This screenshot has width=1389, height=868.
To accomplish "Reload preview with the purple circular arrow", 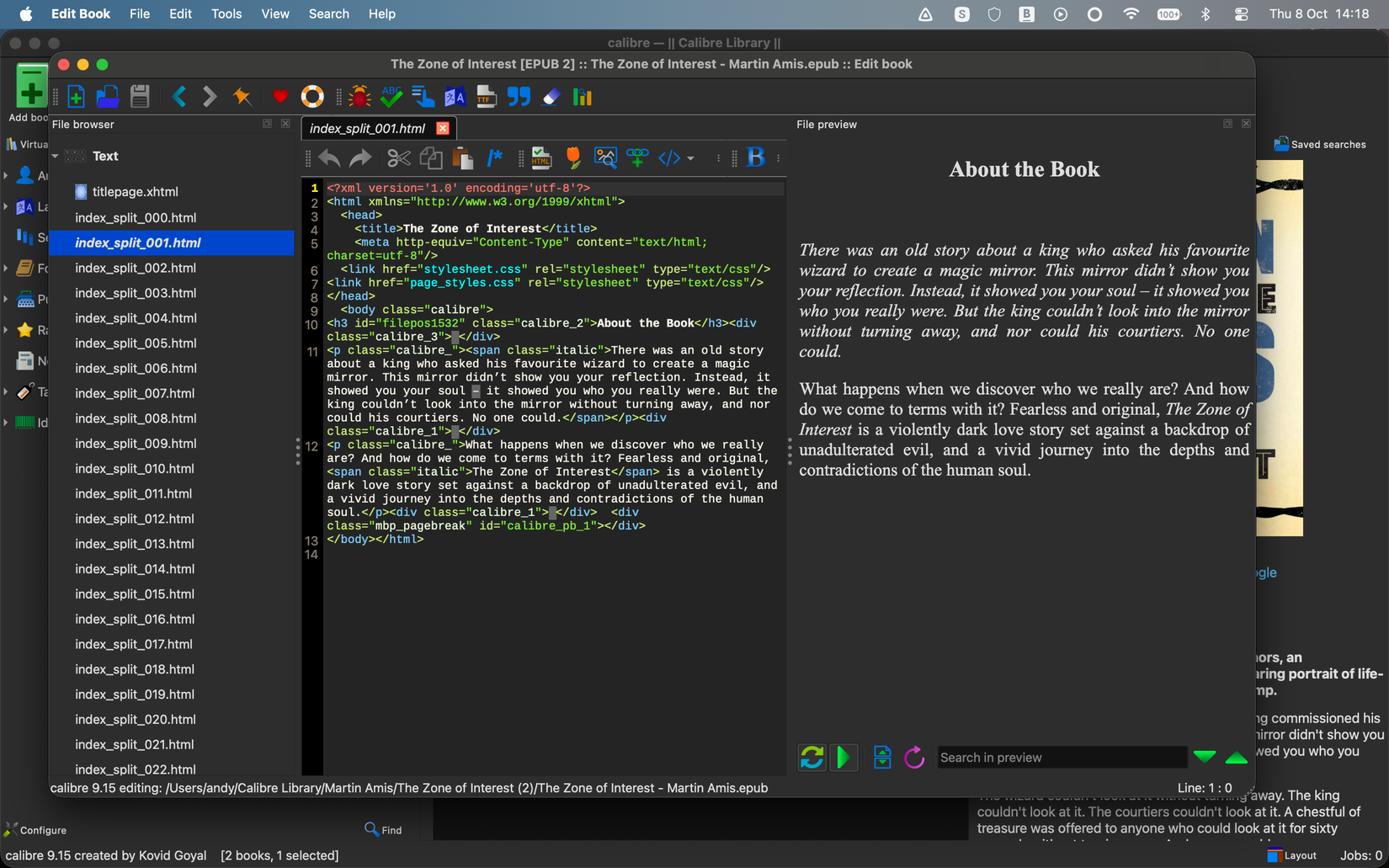I will coord(914,758).
